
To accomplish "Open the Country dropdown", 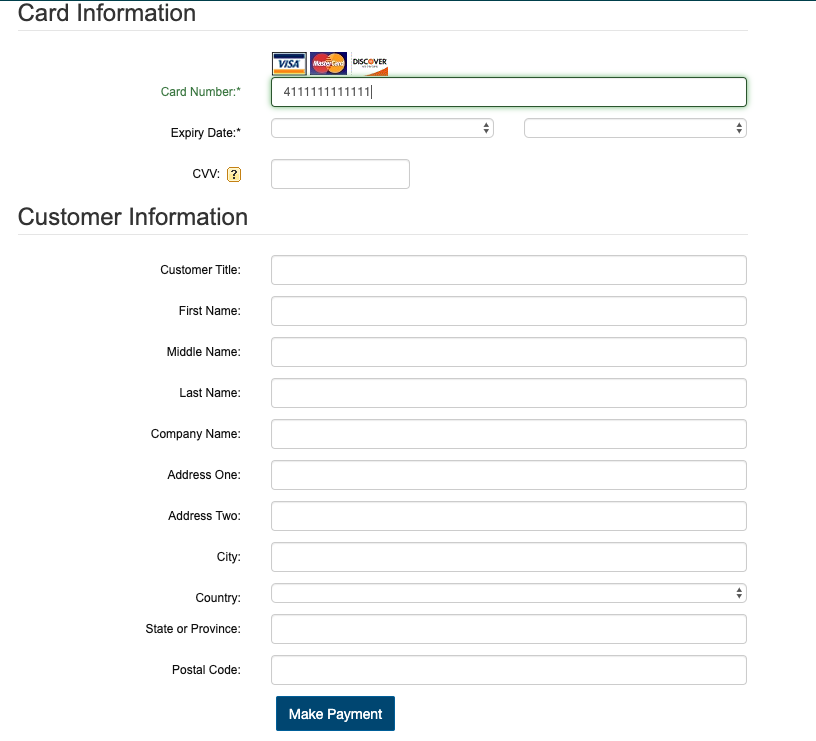I will [508, 593].
